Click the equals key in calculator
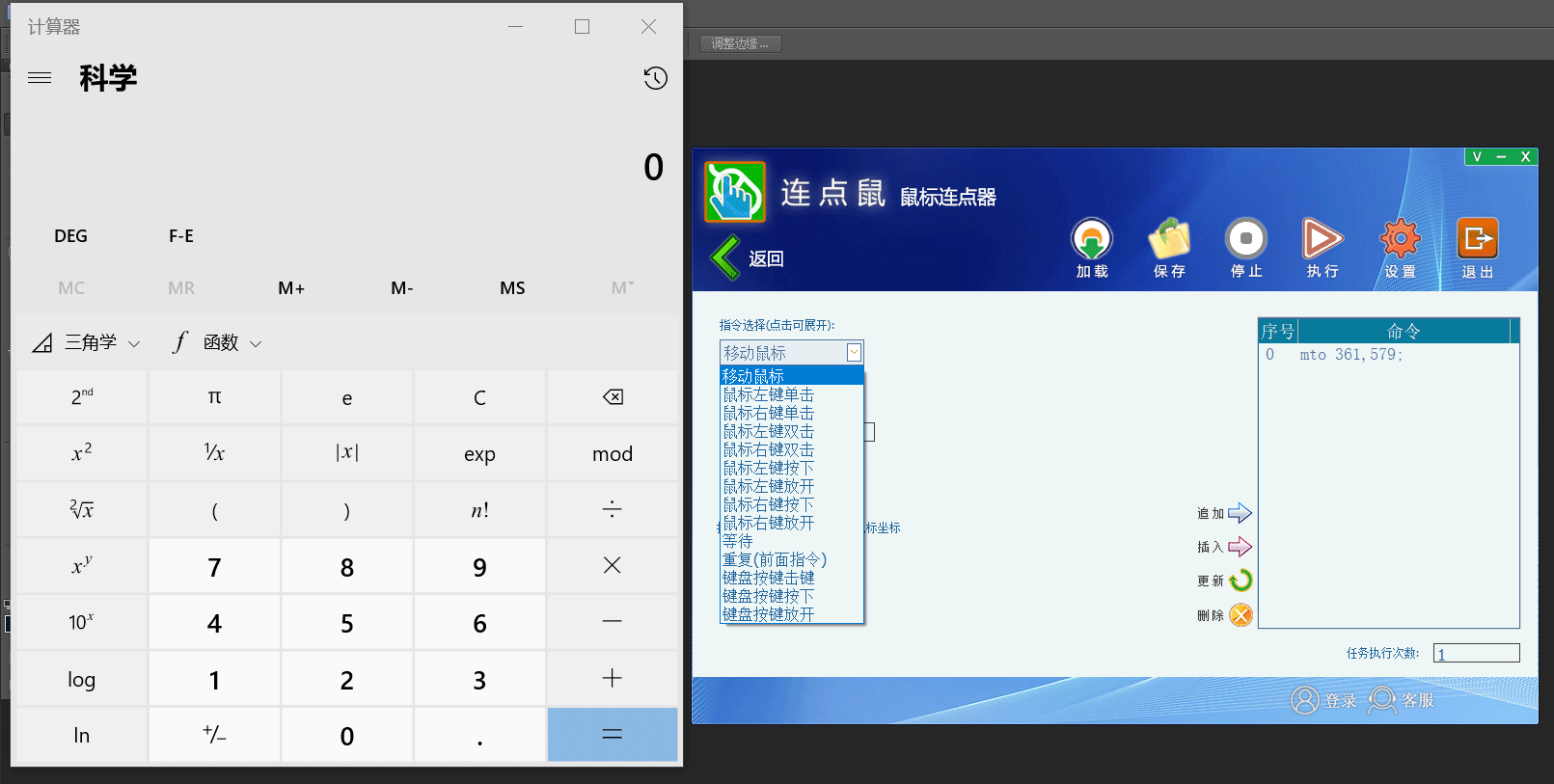1554x784 pixels. [613, 735]
